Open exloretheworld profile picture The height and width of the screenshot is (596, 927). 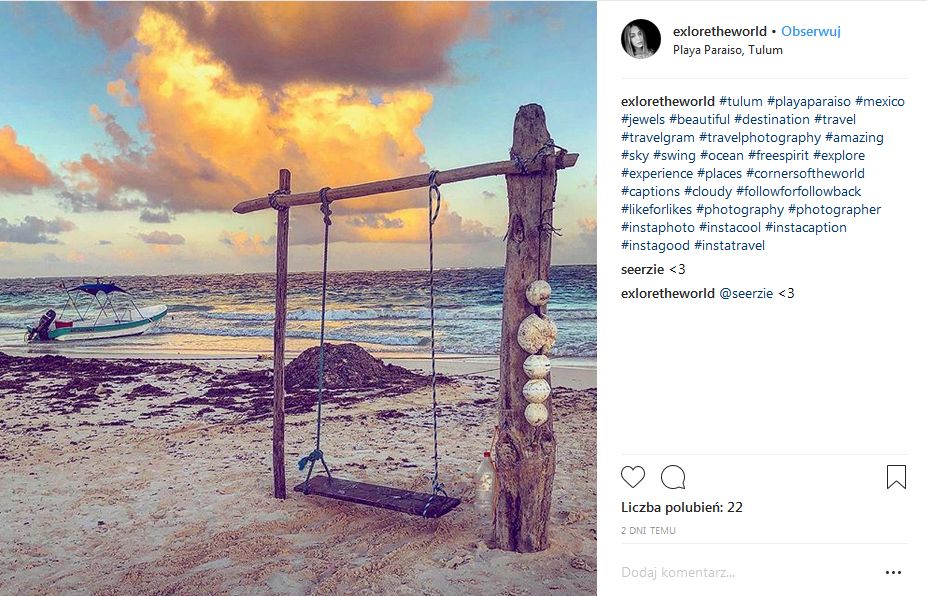click(x=641, y=39)
